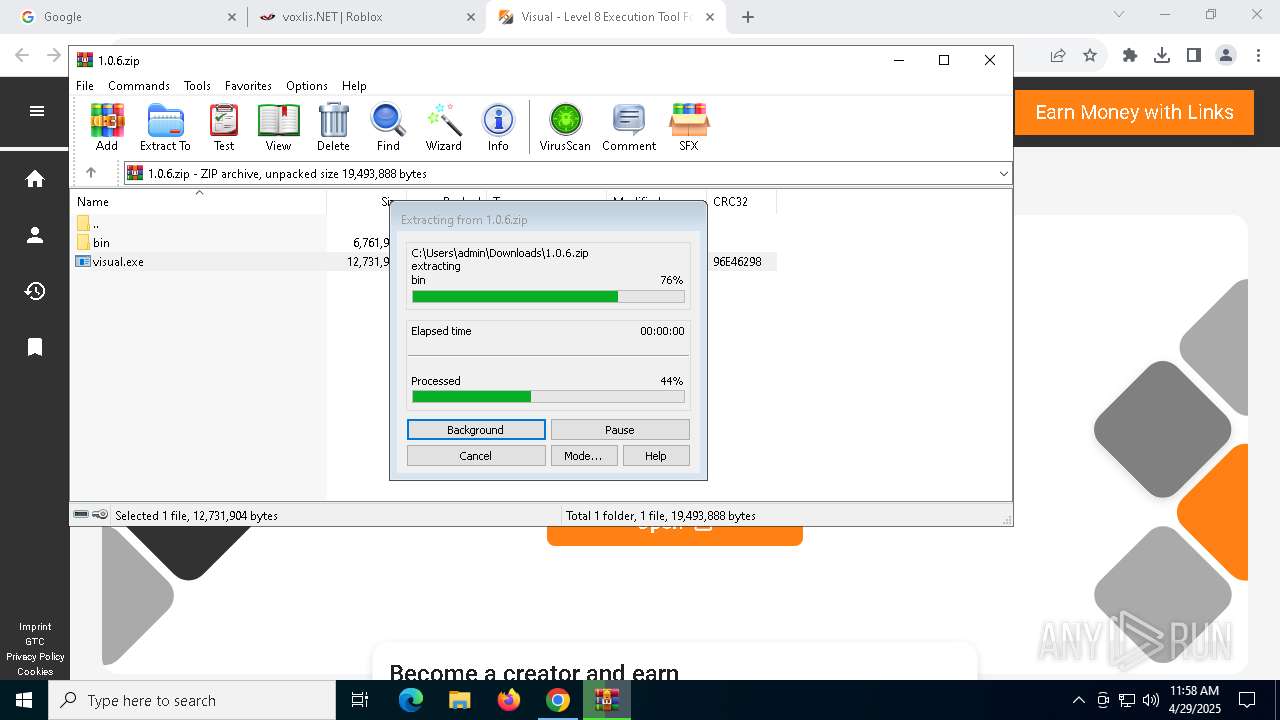The width and height of the screenshot is (1280, 720).
Task: Open Microsoft Edge from taskbar
Action: 411,700
